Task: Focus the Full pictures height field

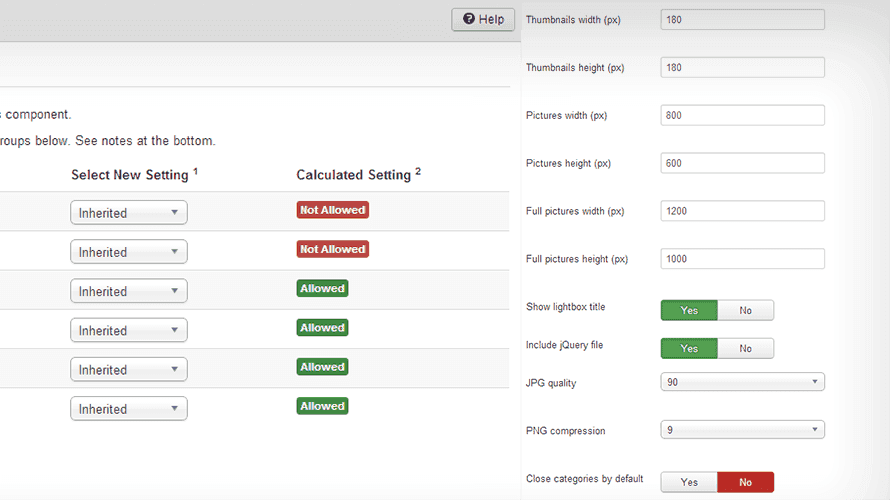Action: (x=742, y=259)
